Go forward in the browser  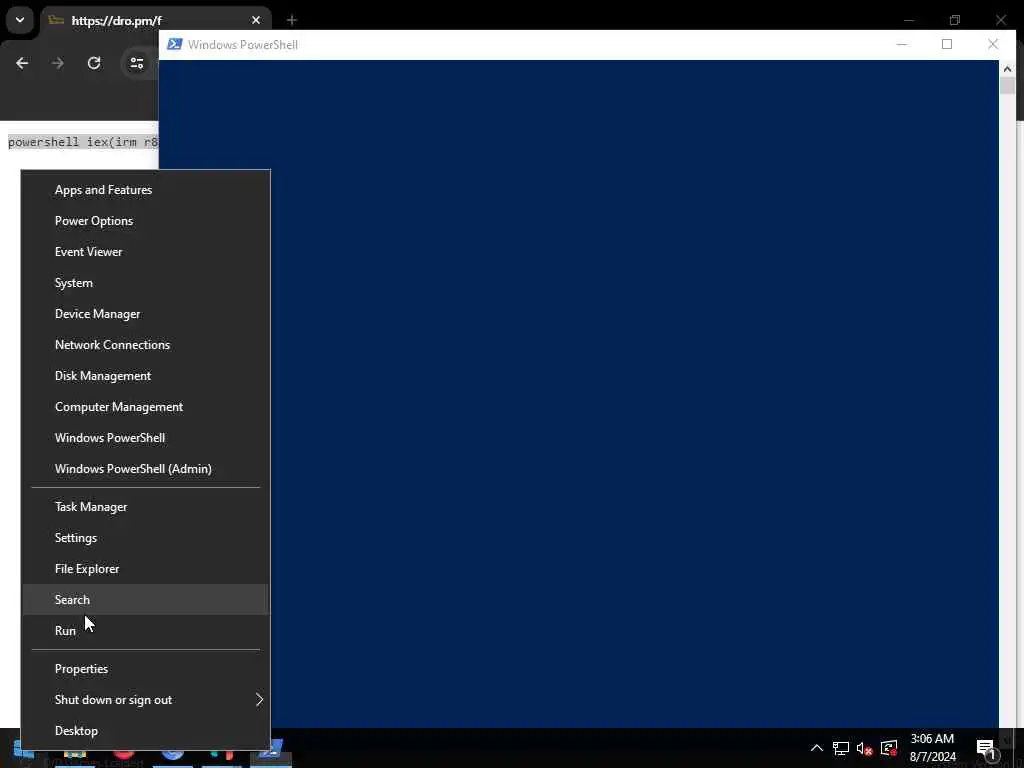click(x=57, y=63)
